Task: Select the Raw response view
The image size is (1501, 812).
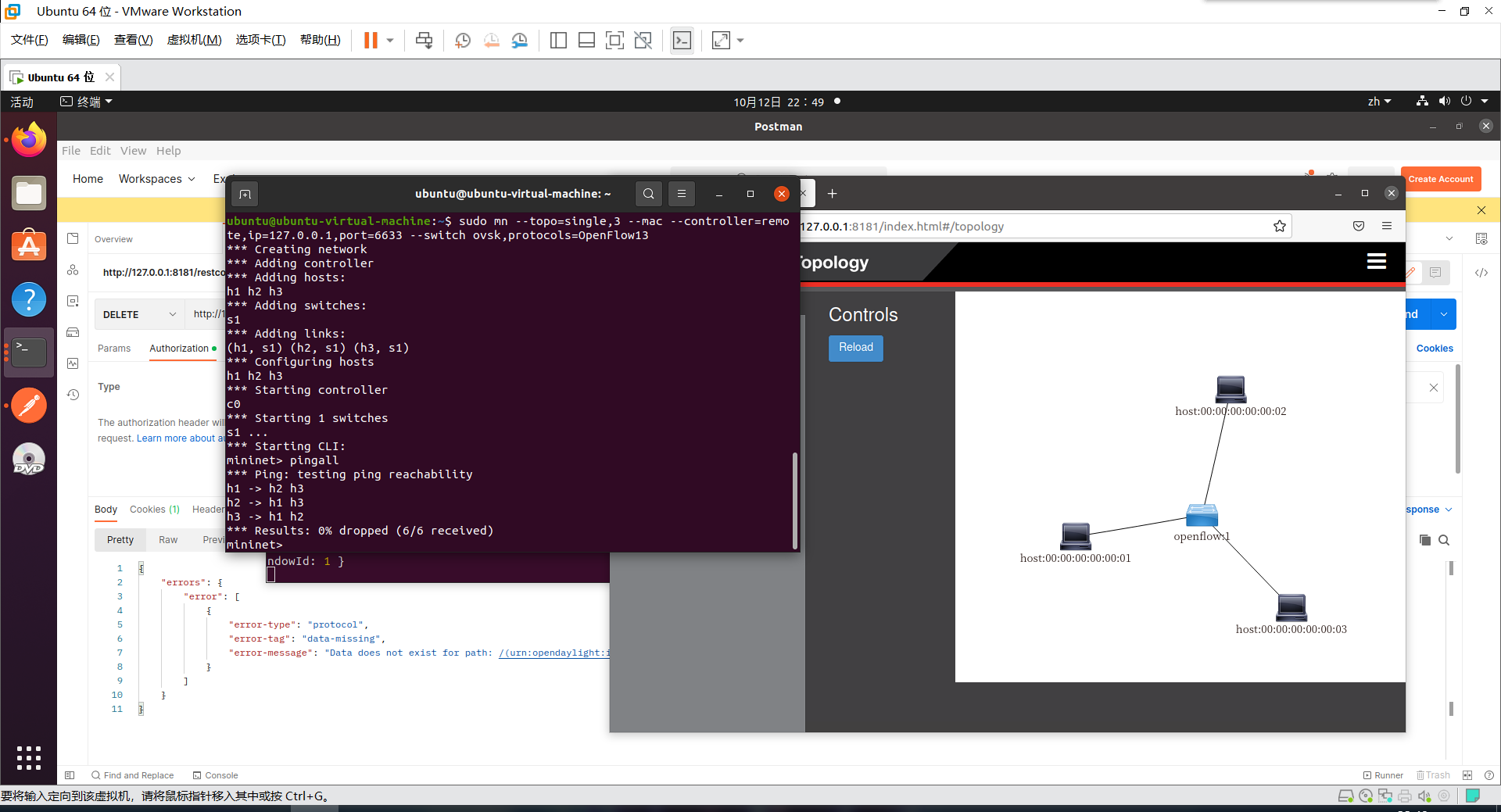Action: click(x=168, y=540)
